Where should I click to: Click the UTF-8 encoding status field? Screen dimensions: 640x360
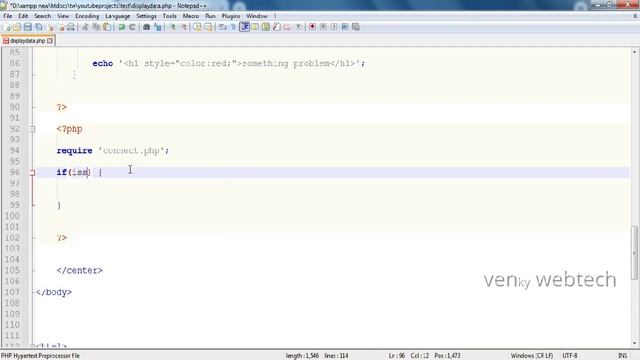click(x=570, y=356)
